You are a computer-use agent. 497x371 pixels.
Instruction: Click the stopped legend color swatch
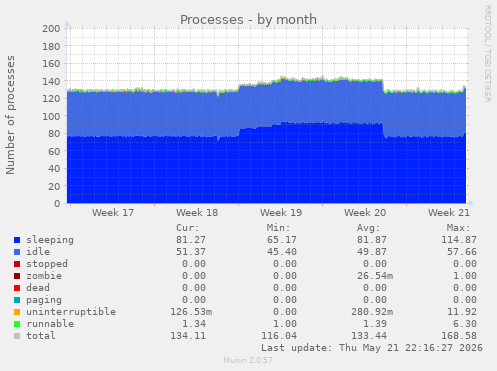coord(17,264)
